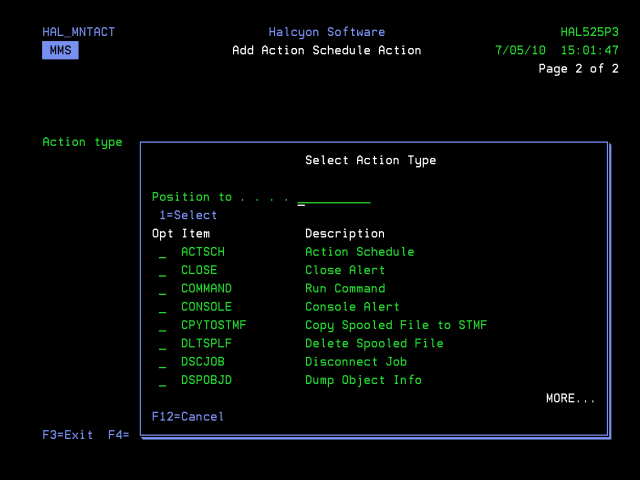
Task: Click option field beside CPYTOSTMF item
Action: tap(162, 326)
